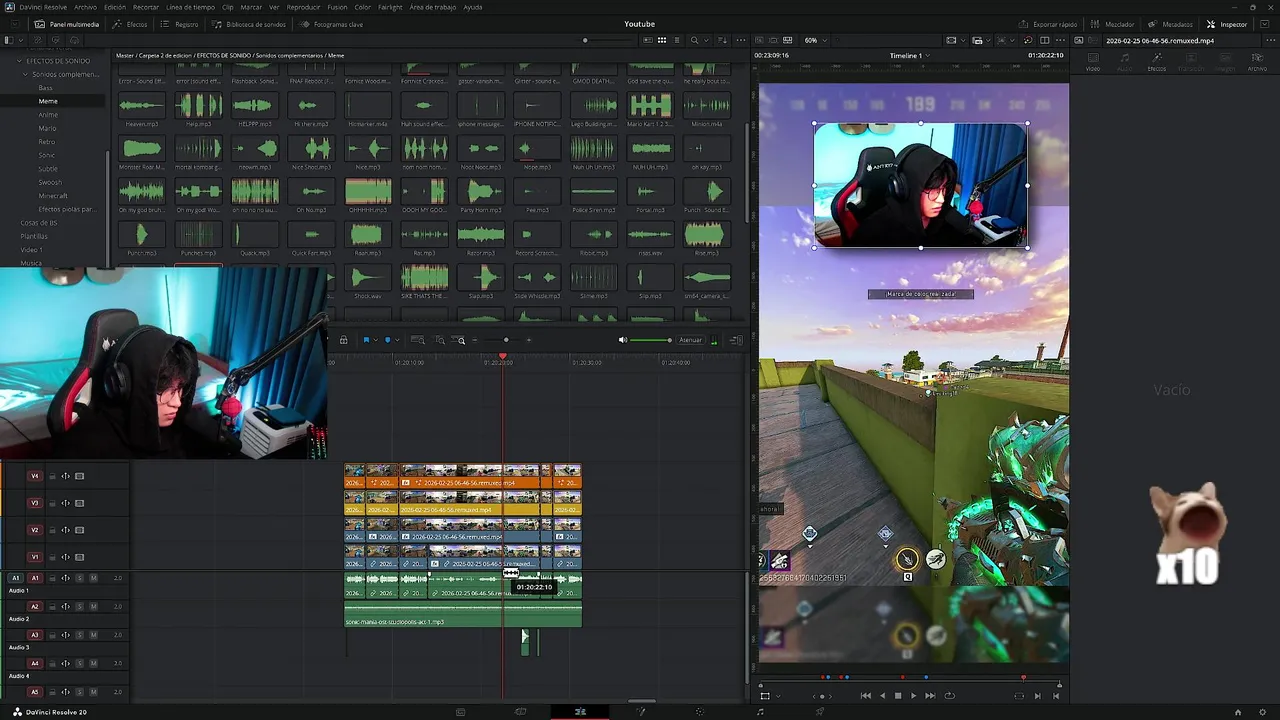Select the heaven.mp3 sound clip

click(142, 110)
